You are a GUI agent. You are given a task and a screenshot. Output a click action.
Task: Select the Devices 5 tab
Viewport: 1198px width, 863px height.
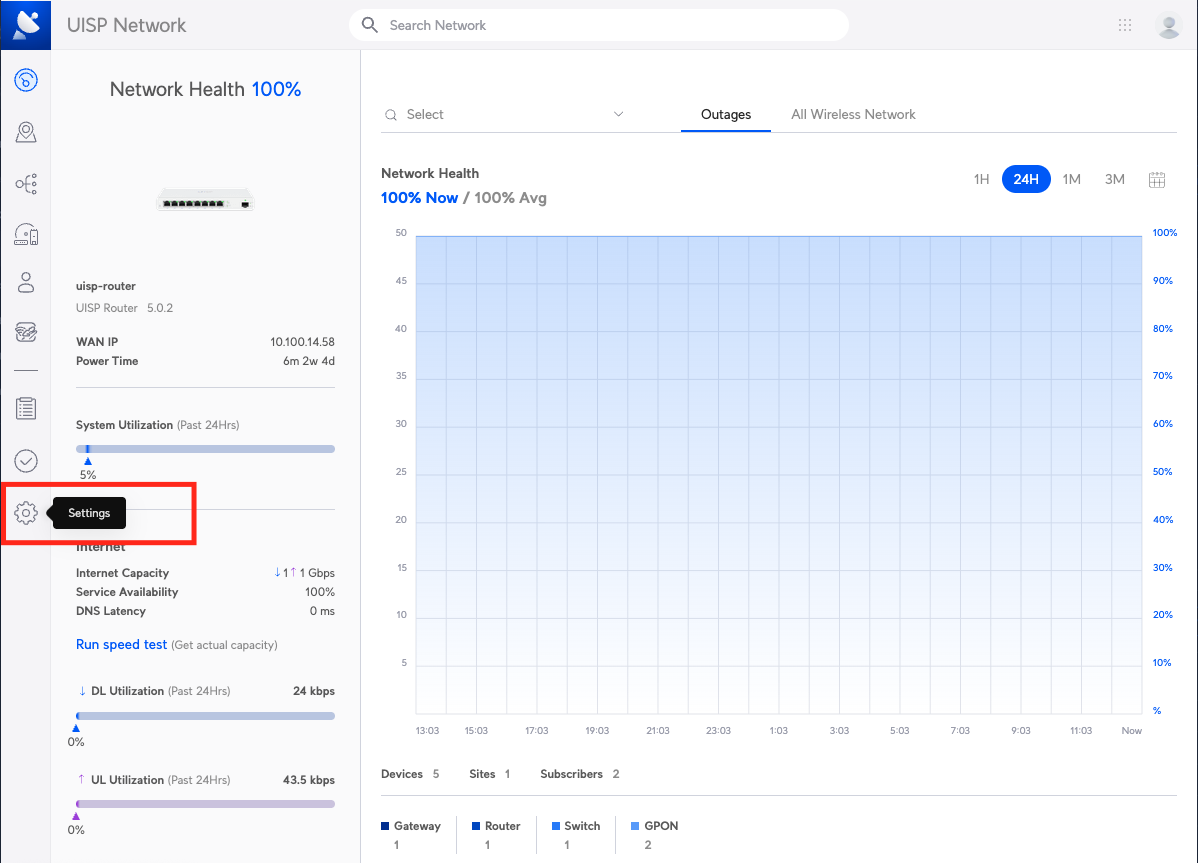coord(410,774)
